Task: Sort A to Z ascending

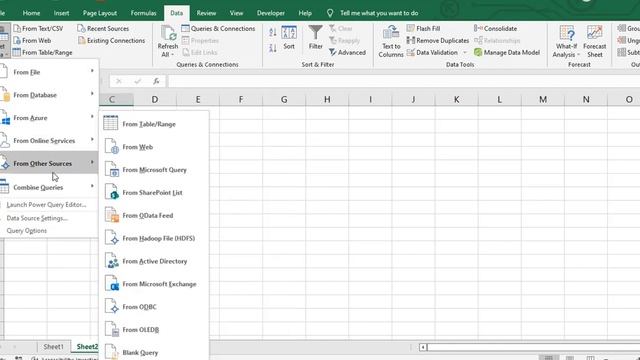Action: coord(273,32)
